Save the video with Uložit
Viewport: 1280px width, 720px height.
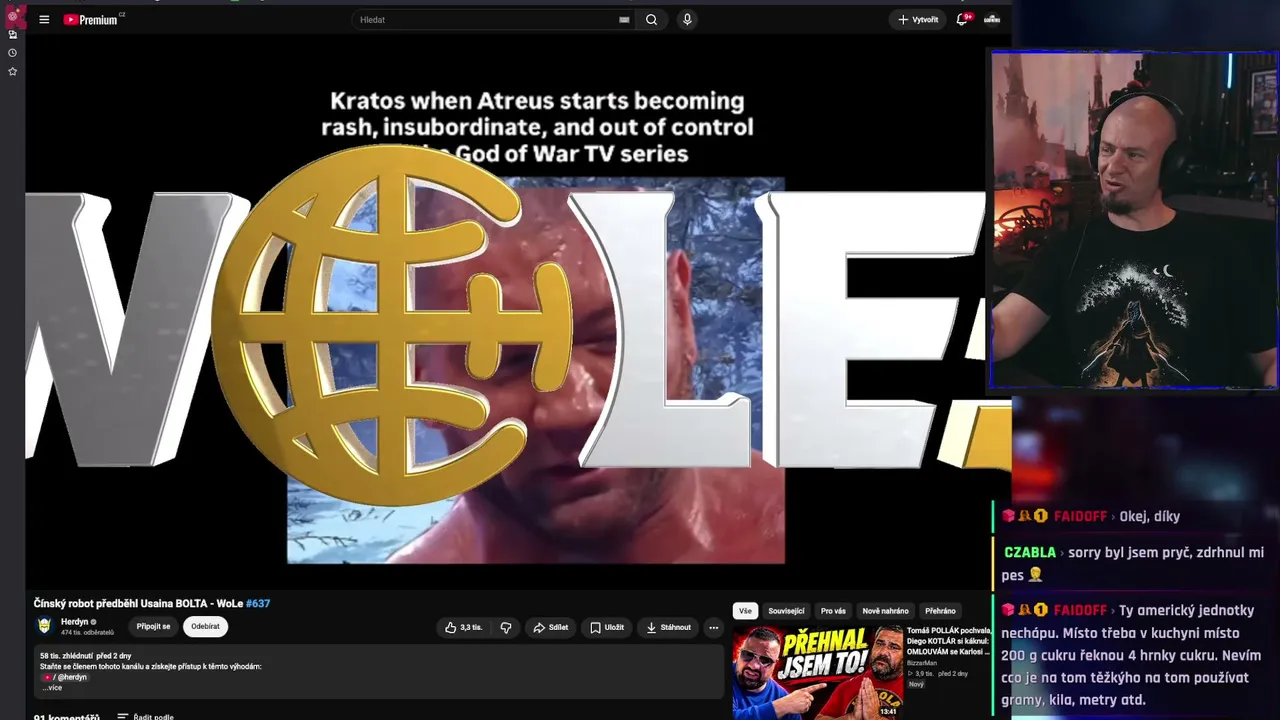(x=606, y=627)
